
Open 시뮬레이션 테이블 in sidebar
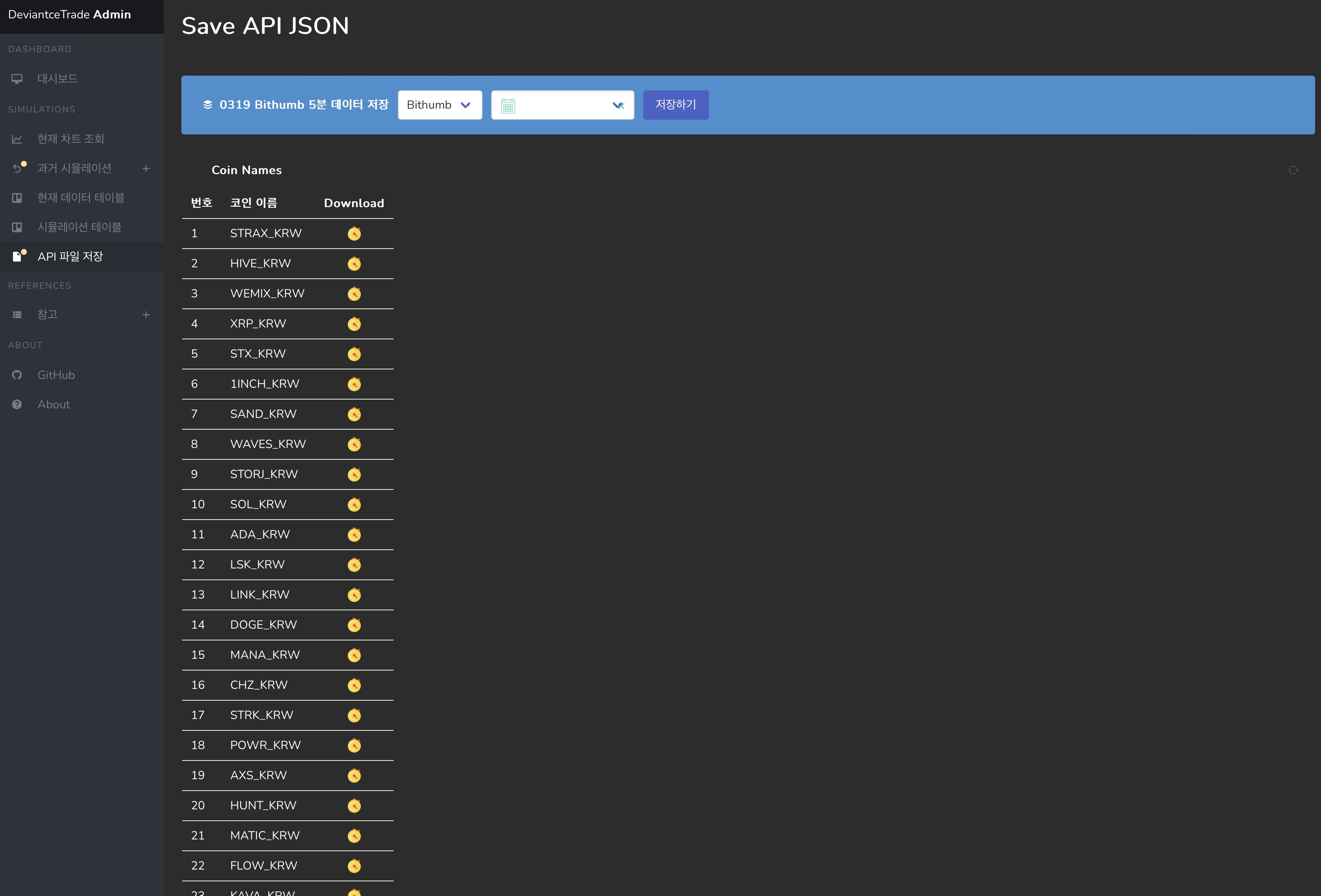[x=79, y=227]
